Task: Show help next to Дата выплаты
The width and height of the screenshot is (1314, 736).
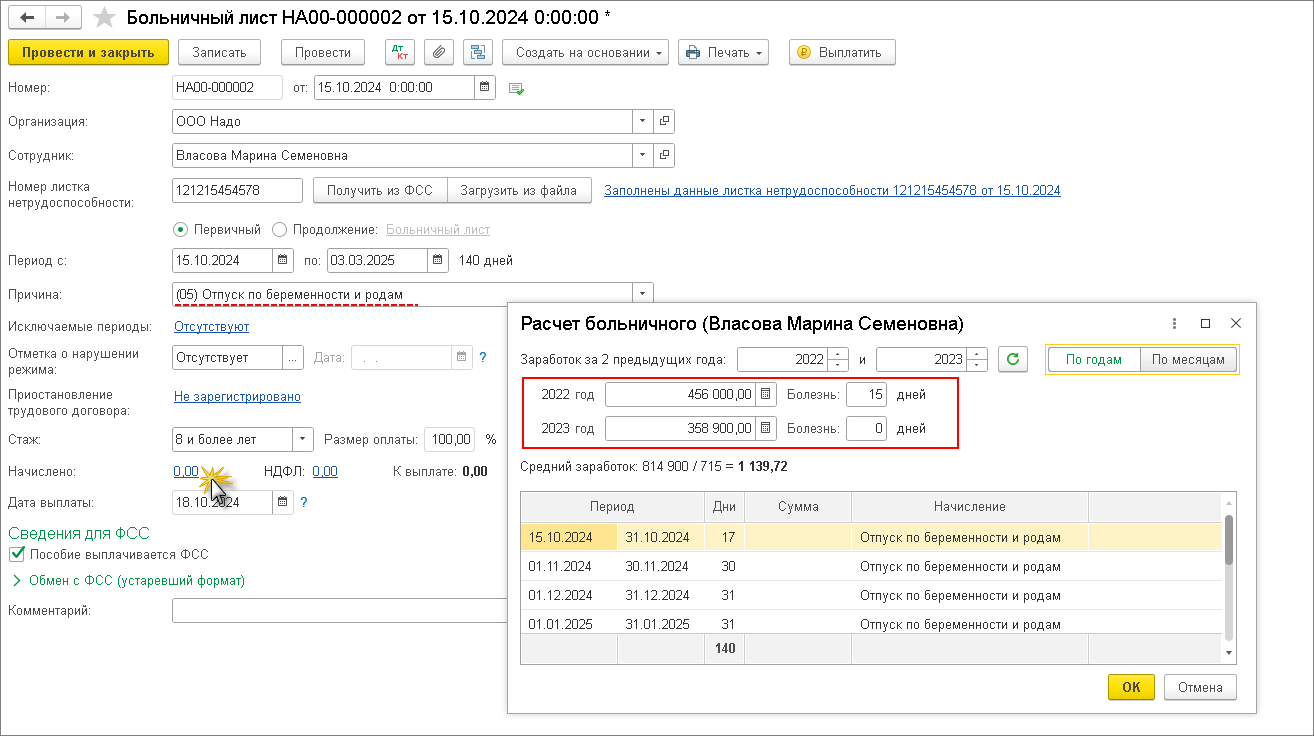Action: 304,502
